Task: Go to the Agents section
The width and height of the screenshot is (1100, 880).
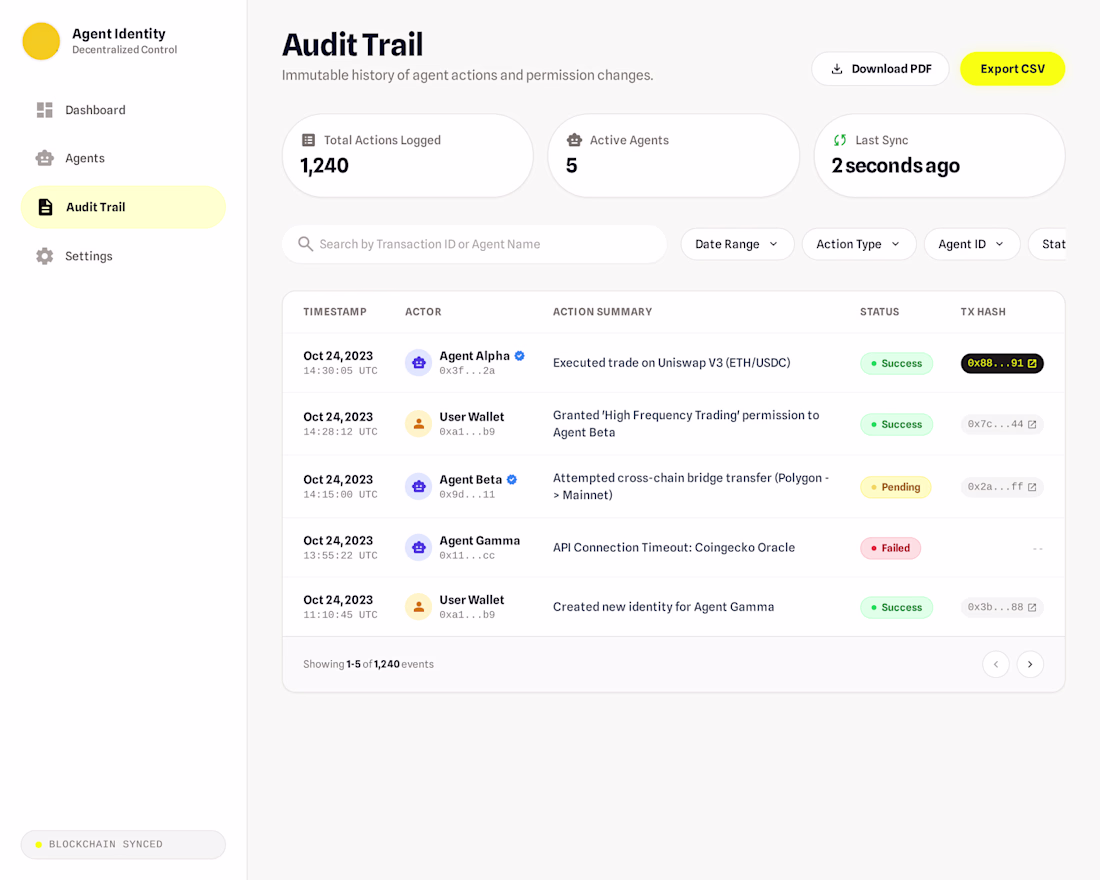Action: [x=85, y=158]
